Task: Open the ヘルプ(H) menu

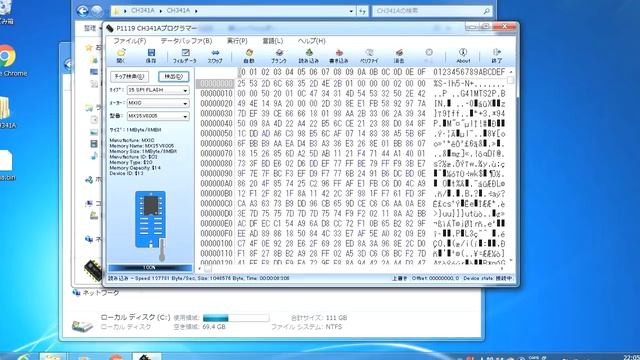Action: coord(311,41)
